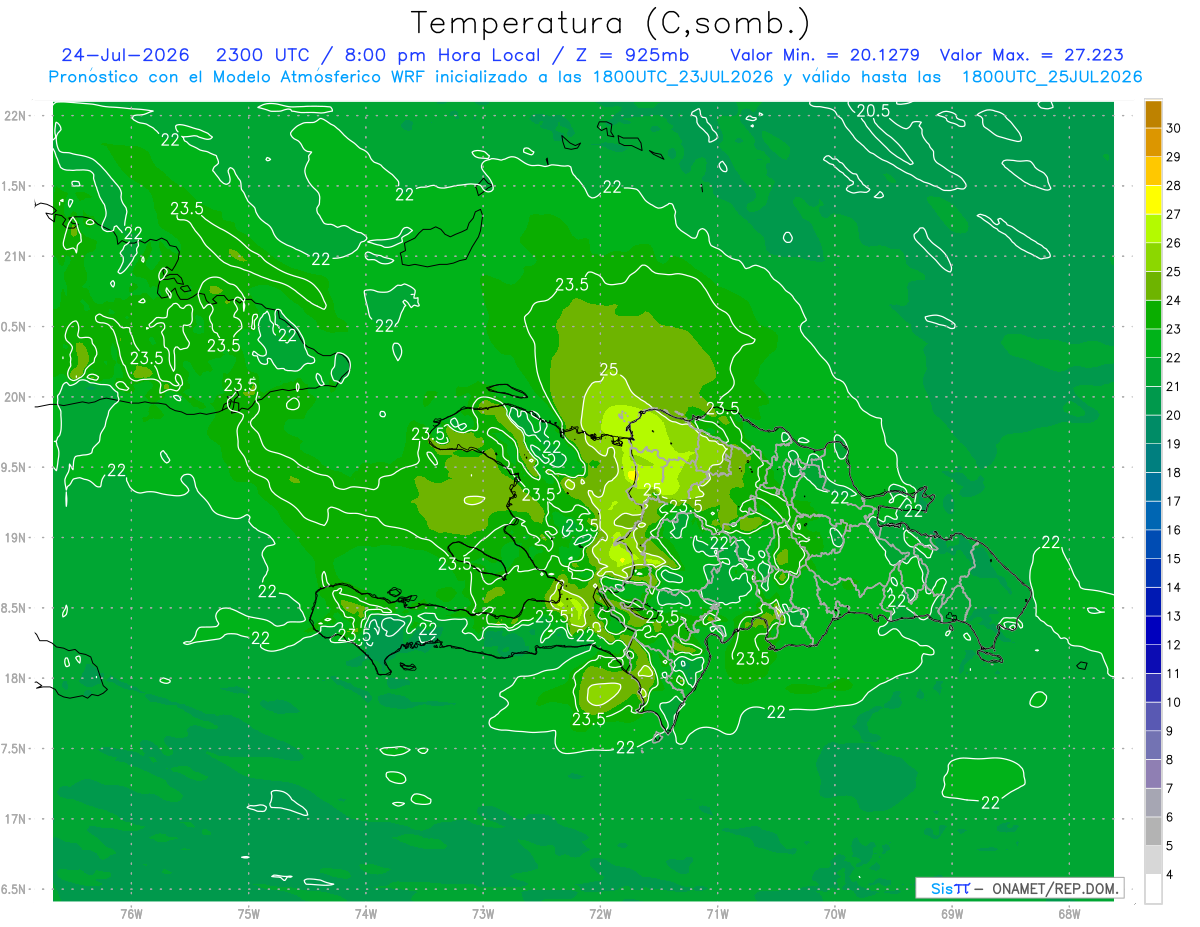Click the '68W' longitude axis label
This screenshot has height=927, width=1200.
coord(1069,913)
